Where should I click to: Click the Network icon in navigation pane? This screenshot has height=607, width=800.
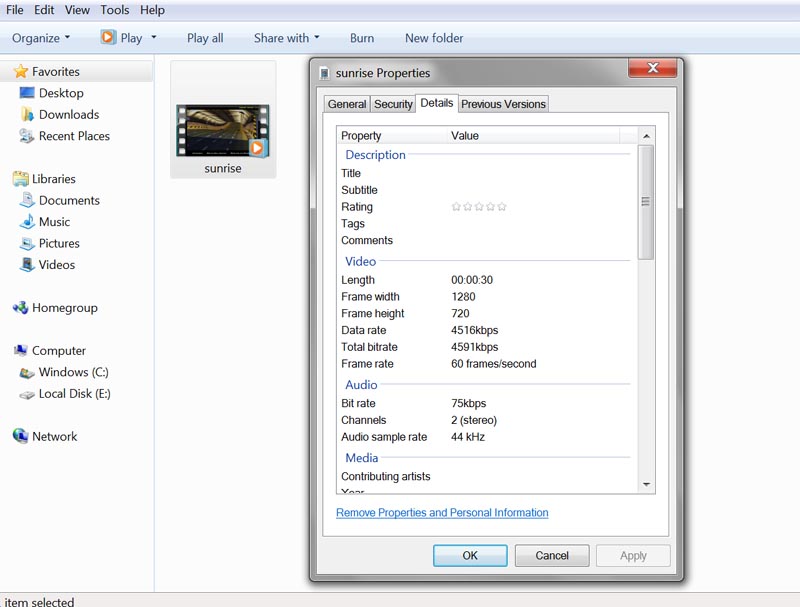click(x=20, y=437)
